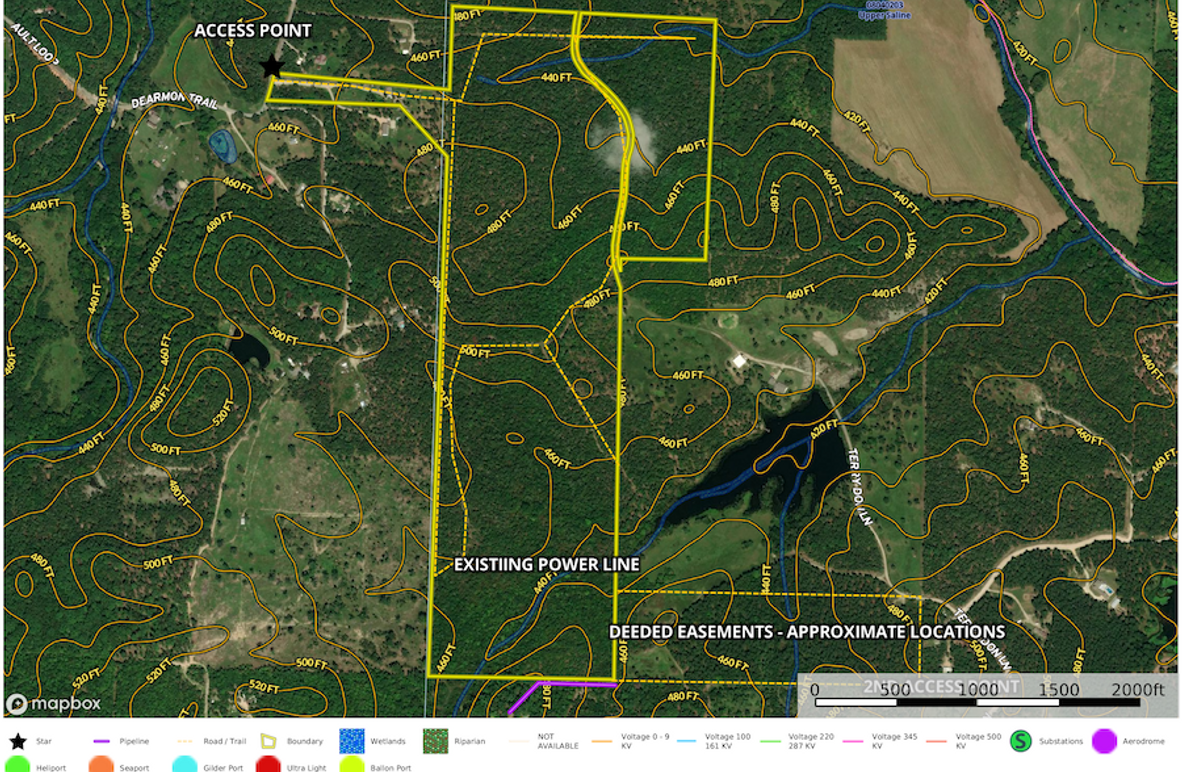Click the orange Seaport legend icon
Image resolution: width=1182 pixels, height=772 pixels.
click(101, 765)
